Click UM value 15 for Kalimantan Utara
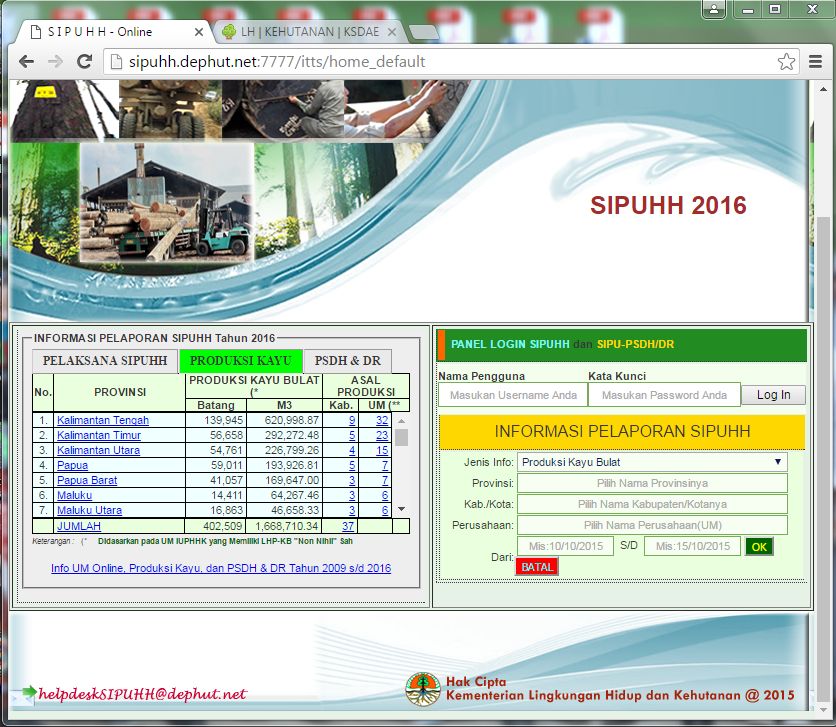Screen dimensions: 836x727 382,450
